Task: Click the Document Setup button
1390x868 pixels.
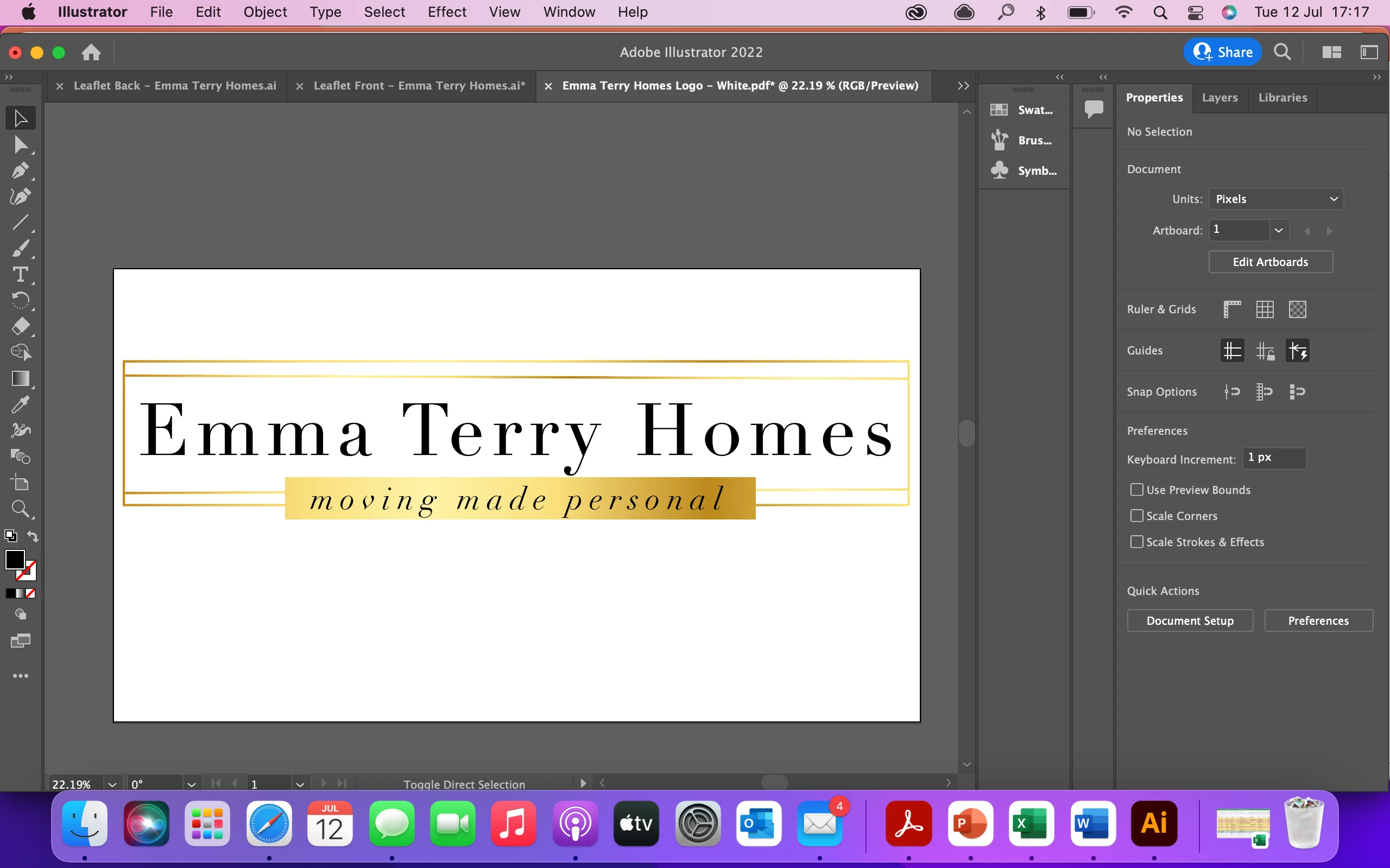Action: [x=1190, y=620]
